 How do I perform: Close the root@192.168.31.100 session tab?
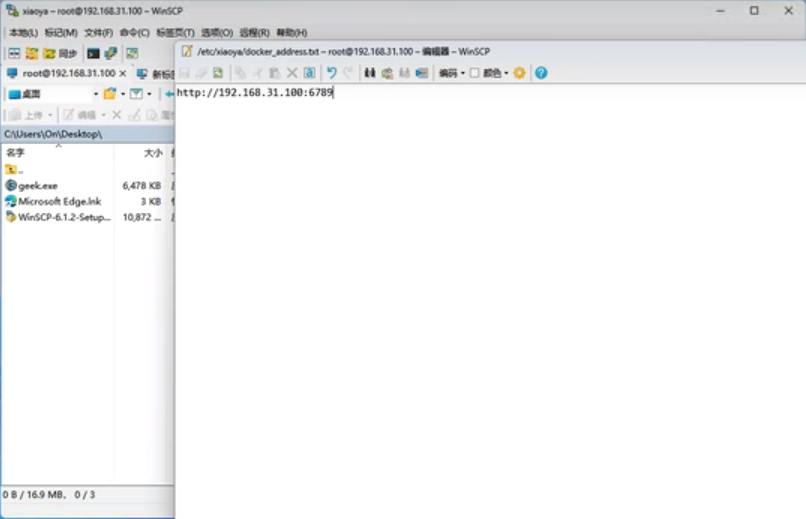click(x=123, y=74)
